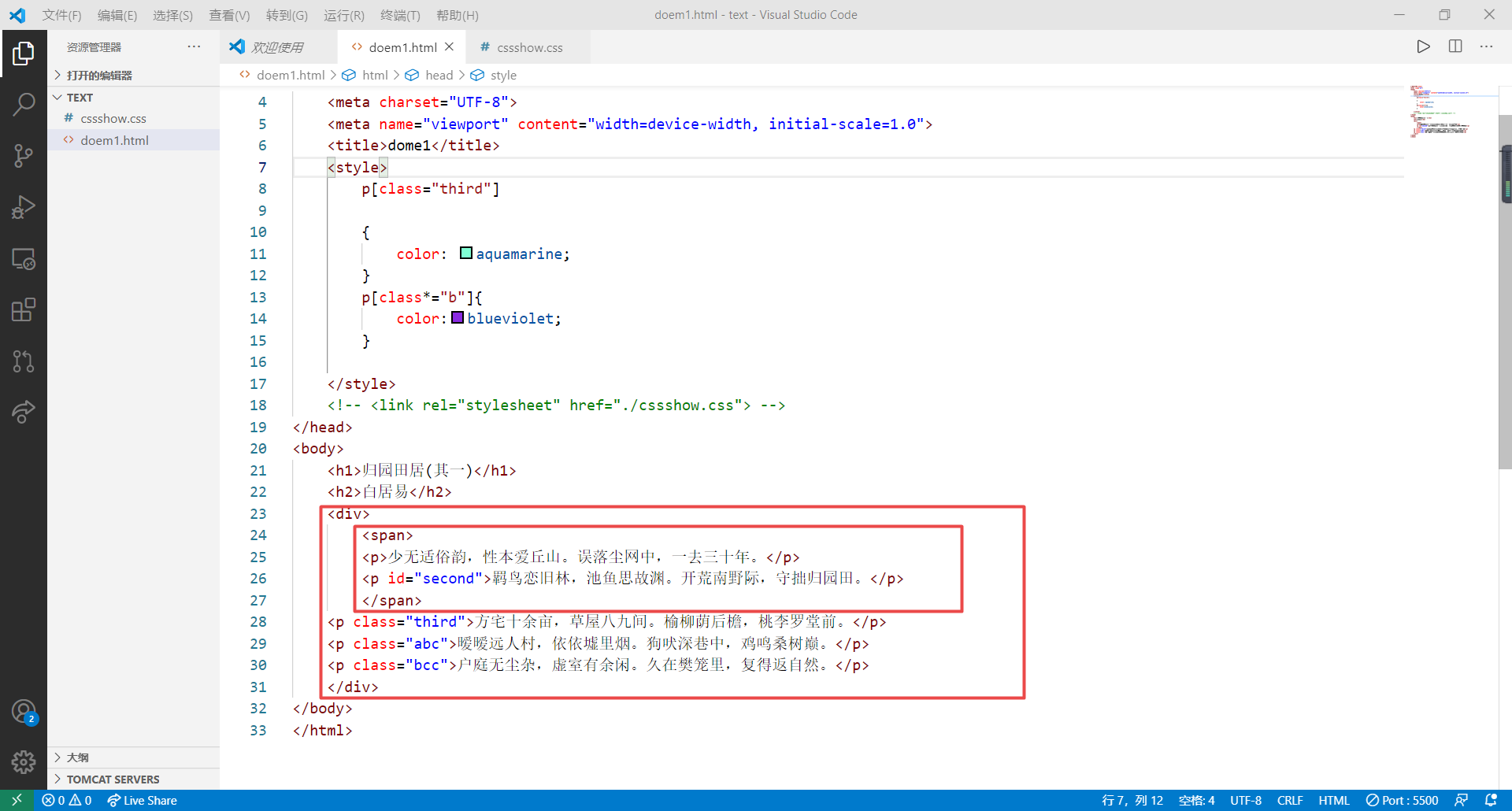Image resolution: width=1512 pixels, height=811 pixels.
Task: Expand the 大纲 outline section
Action: coord(134,757)
